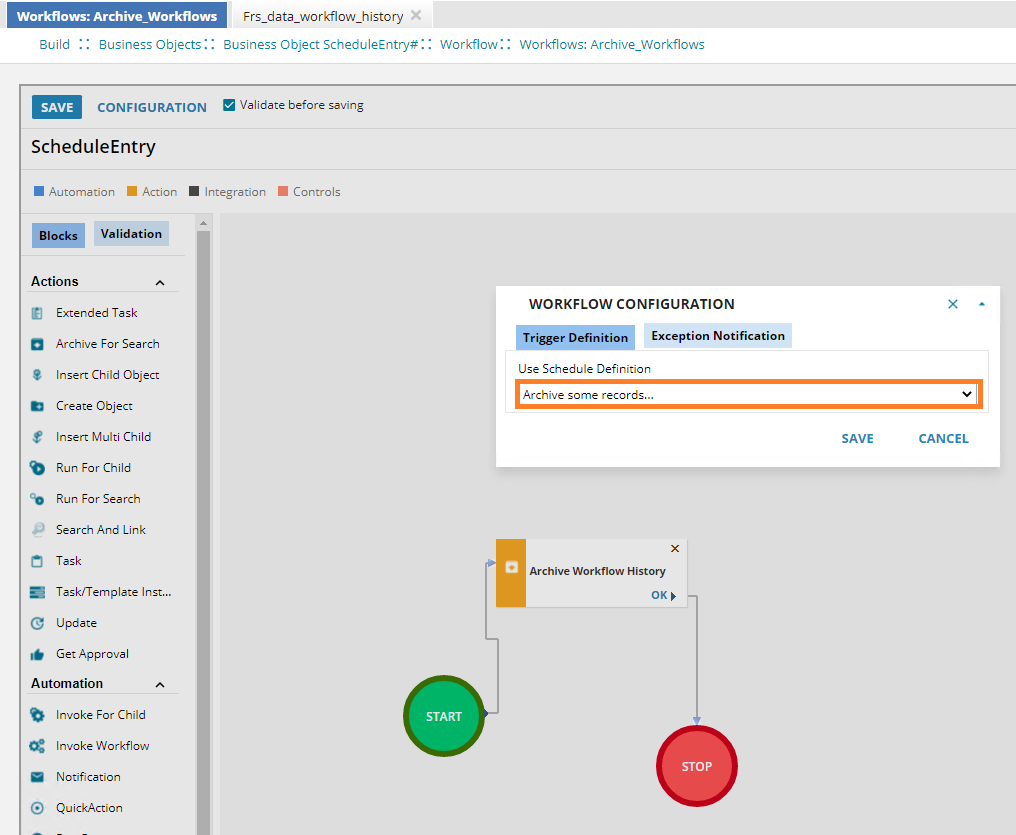Viewport: 1016px width, 835px height.
Task: Switch to the Validation tab
Action: point(131,233)
